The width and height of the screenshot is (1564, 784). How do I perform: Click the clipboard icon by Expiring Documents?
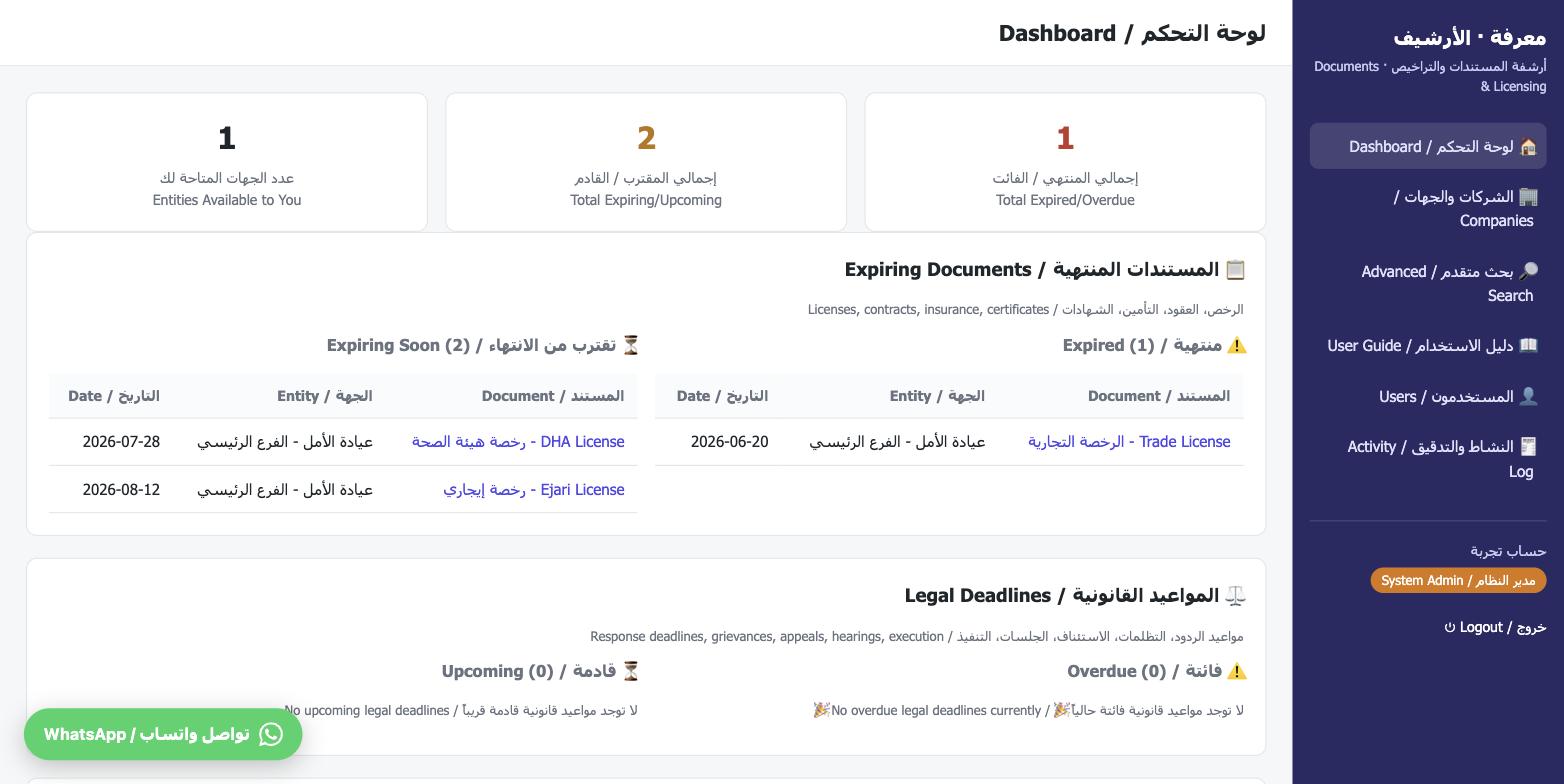[x=1236, y=270]
